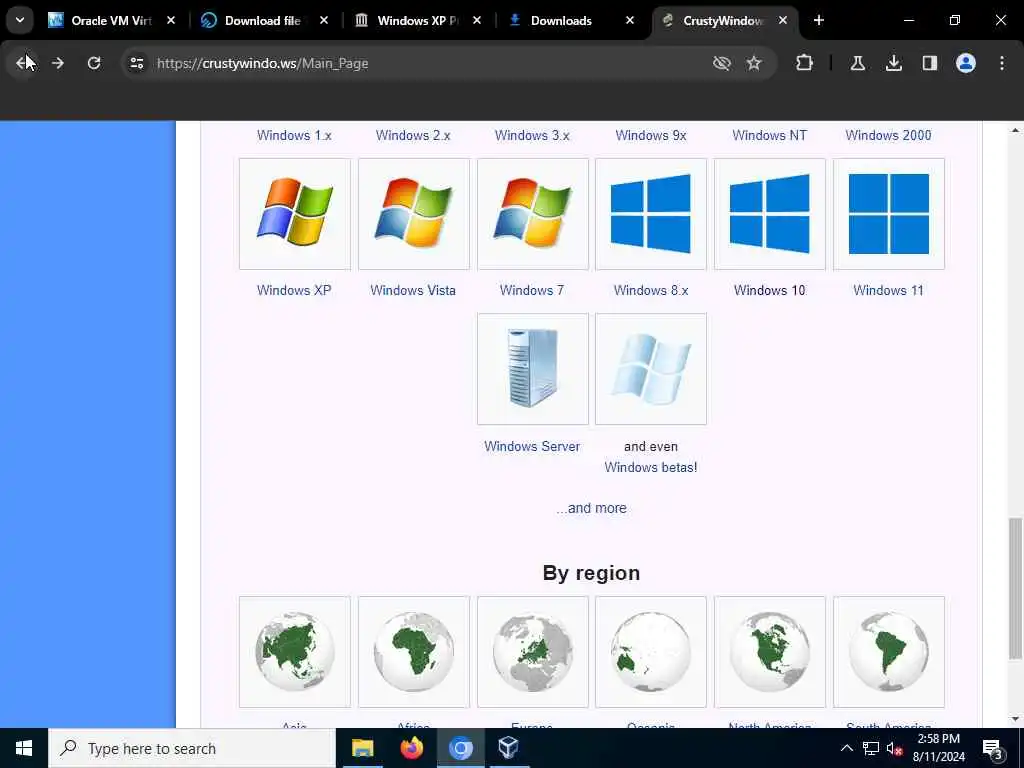Click the Europe globe thumbnail
1024x768 pixels.
tap(532, 652)
